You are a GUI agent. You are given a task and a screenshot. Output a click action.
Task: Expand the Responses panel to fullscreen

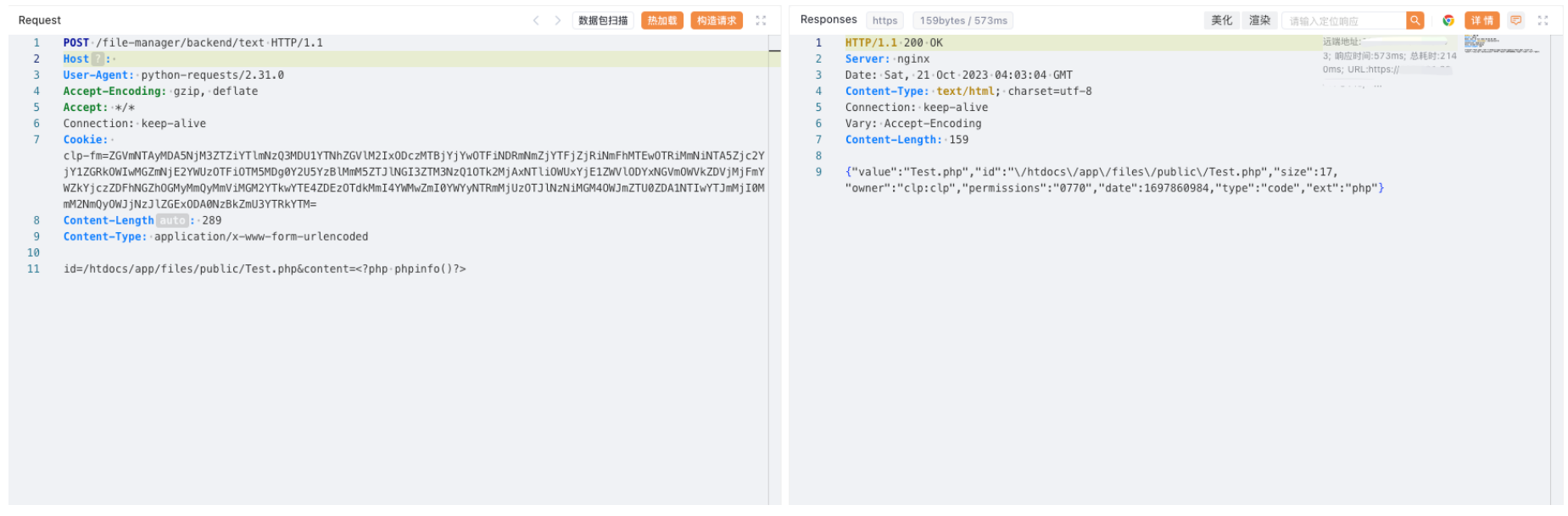coord(1543,20)
